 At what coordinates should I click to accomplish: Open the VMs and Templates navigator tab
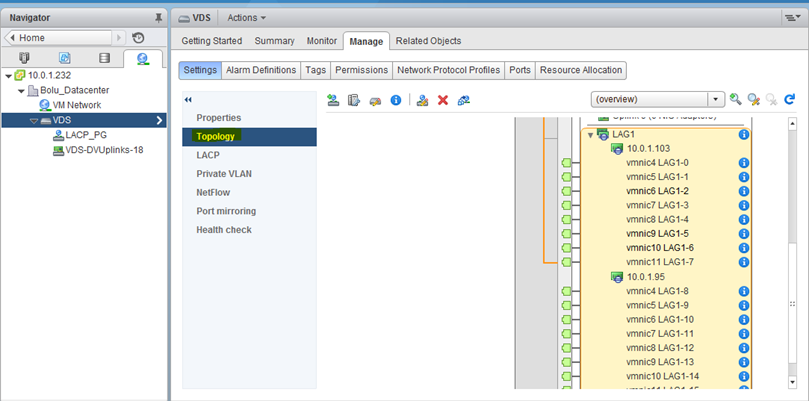click(x=64, y=58)
